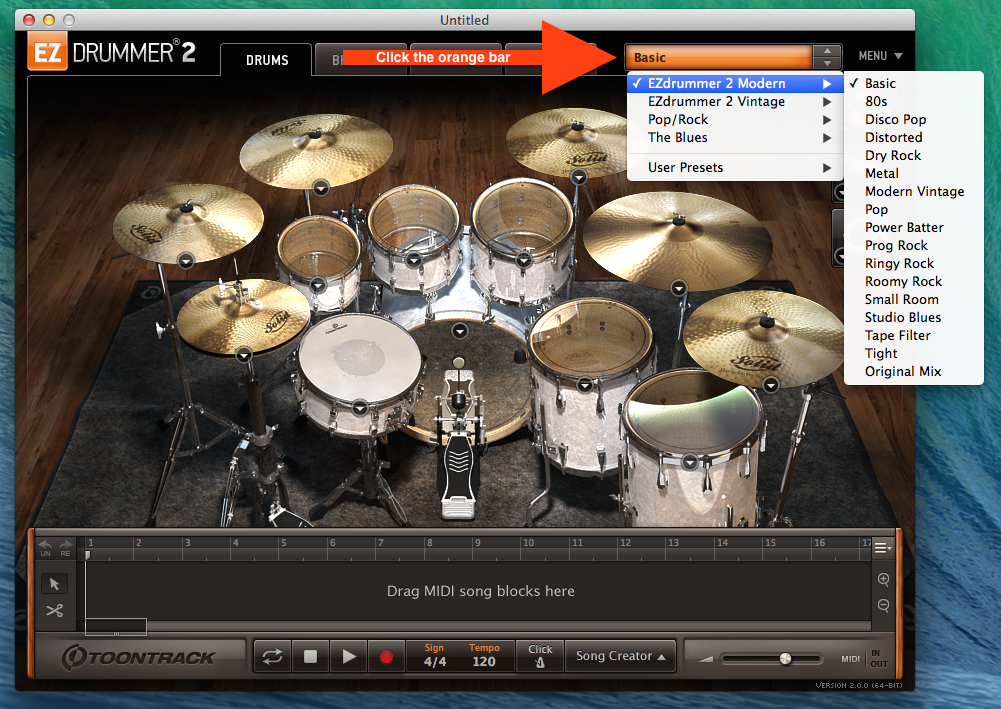This screenshot has height=709, width=1001.
Task: Select the Ringy Rock preset
Action: click(x=913, y=263)
